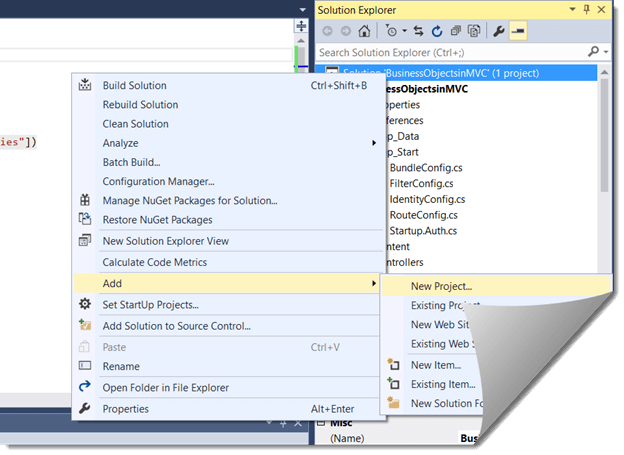Viewport: 624px width, 455px height.
Task: Select the IdentityConfig.cs file
Action: [427, 199]
